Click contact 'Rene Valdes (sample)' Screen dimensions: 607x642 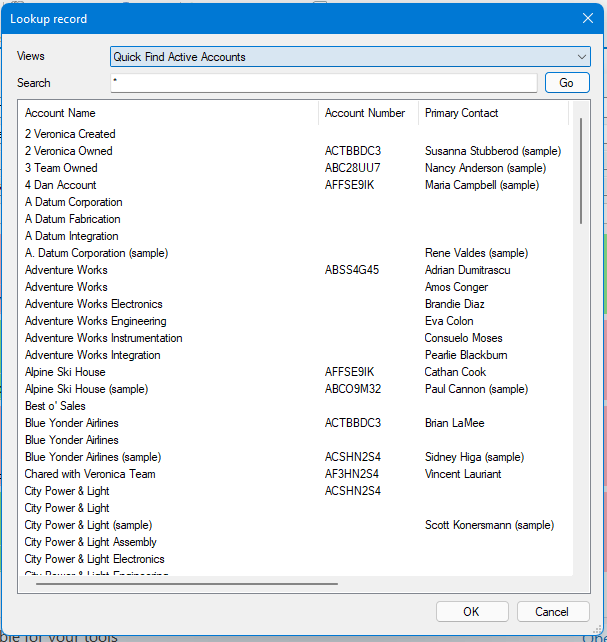[x=476, y=253]
